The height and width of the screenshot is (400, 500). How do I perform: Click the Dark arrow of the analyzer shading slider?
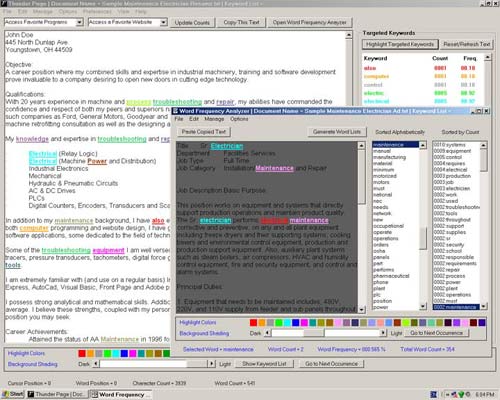point(267,333)
